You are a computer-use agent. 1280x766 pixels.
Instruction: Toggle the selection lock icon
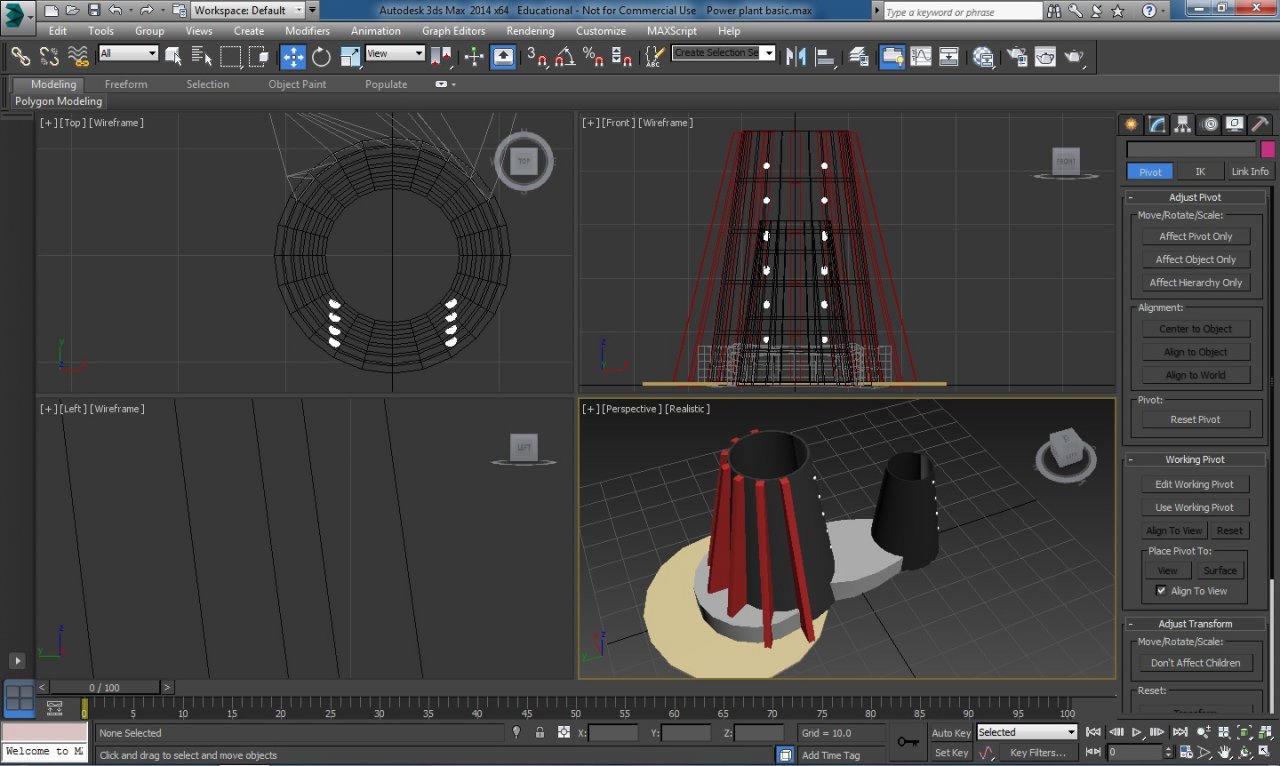pyautogui.click(x=540, y=733)
